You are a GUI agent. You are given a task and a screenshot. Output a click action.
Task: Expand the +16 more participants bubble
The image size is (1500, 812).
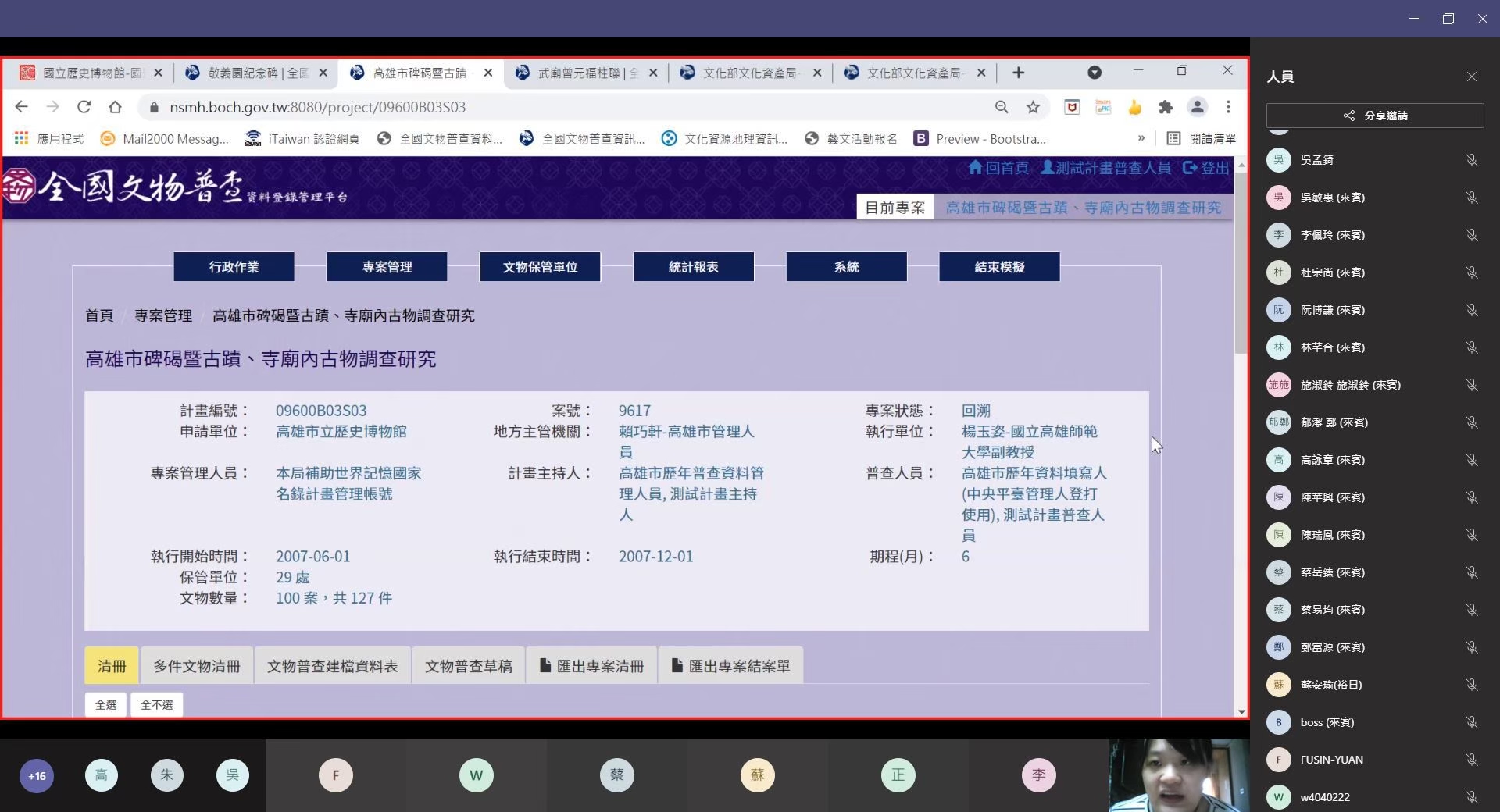[37, 776]
